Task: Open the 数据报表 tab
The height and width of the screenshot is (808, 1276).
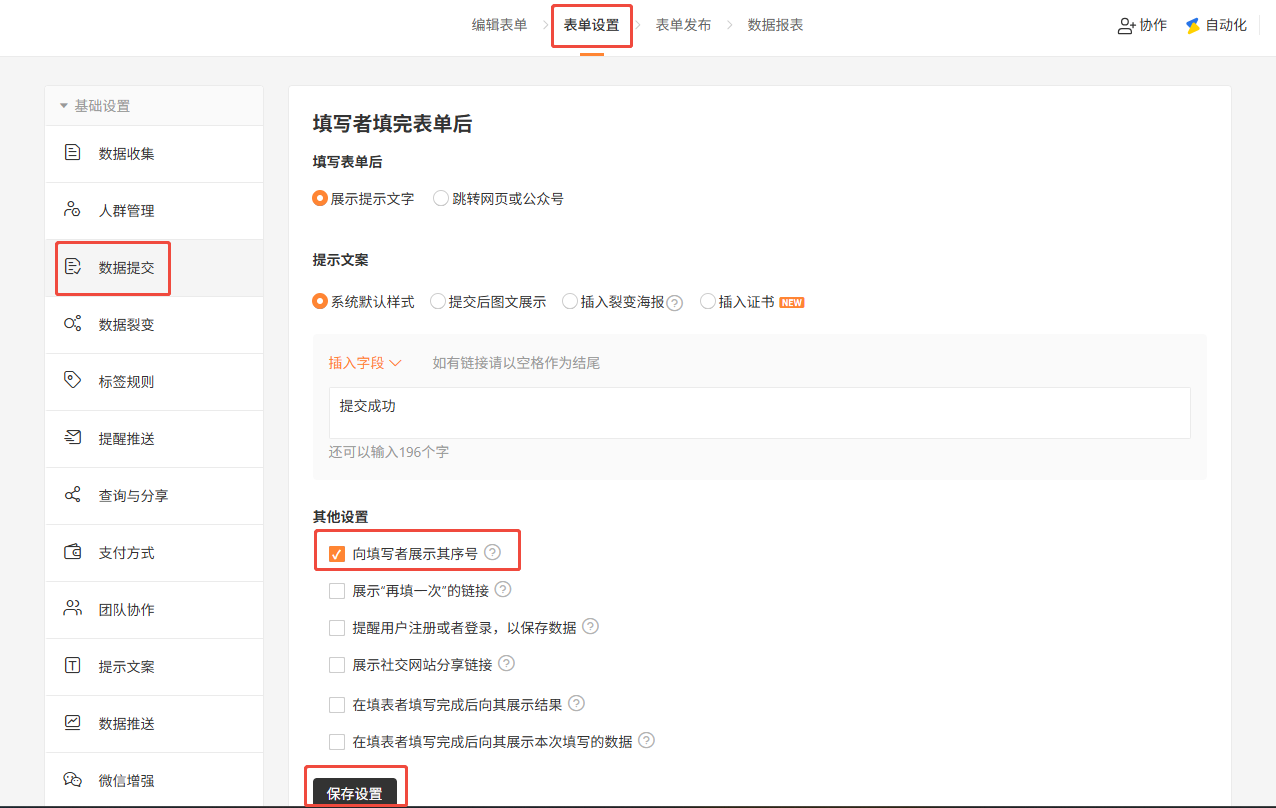Action: tap(775, 25)
